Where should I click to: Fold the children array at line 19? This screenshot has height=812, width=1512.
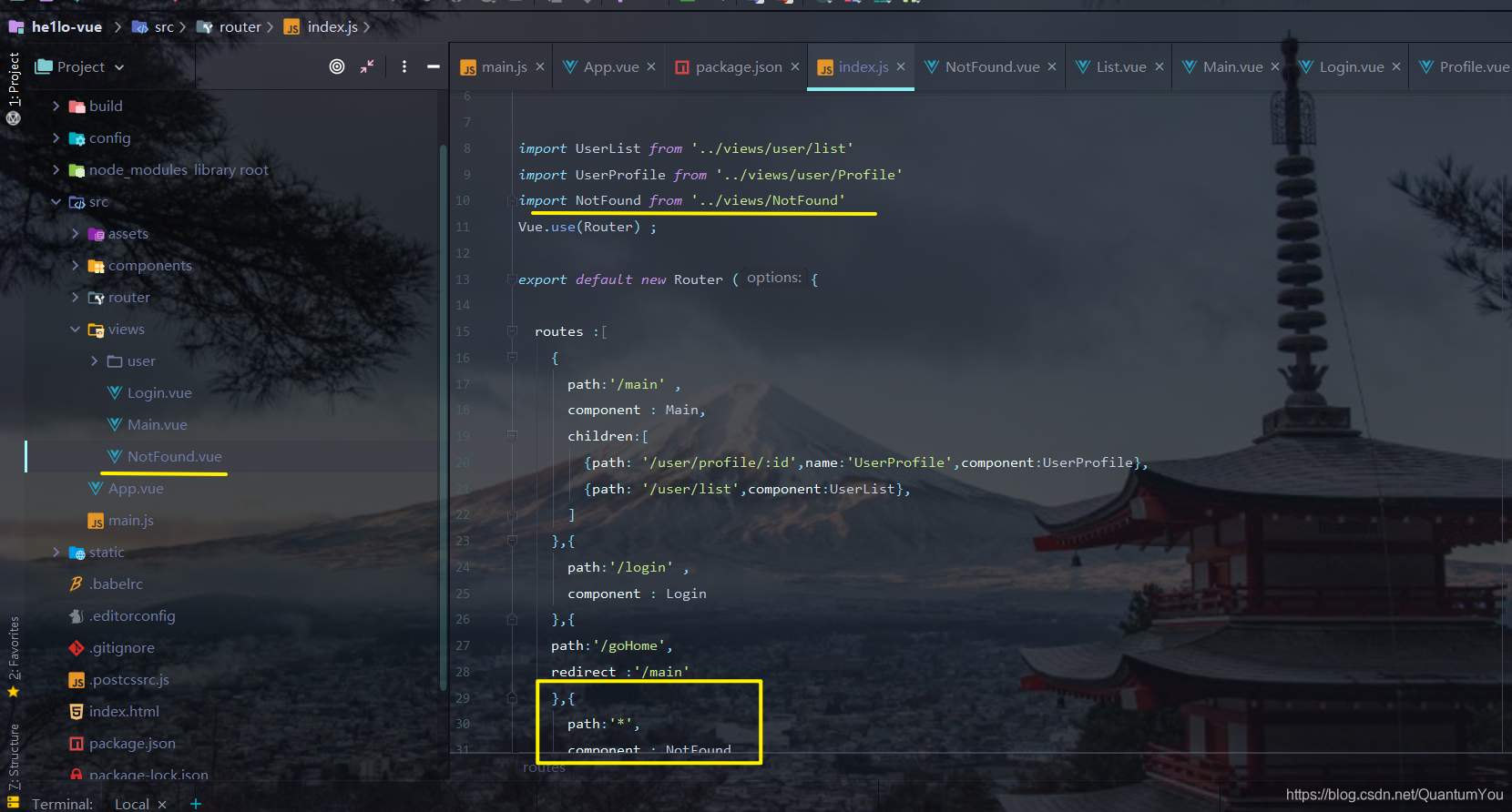(512, 436)
